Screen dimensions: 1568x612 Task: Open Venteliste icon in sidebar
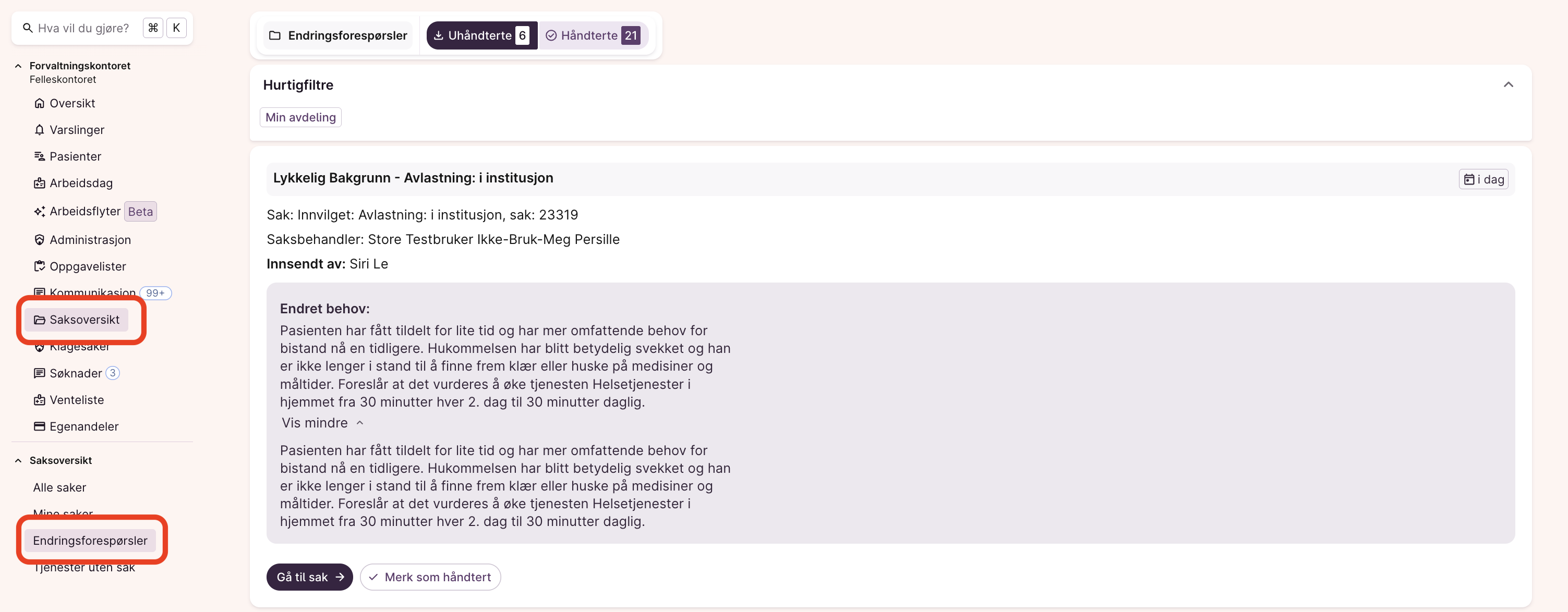39,400
